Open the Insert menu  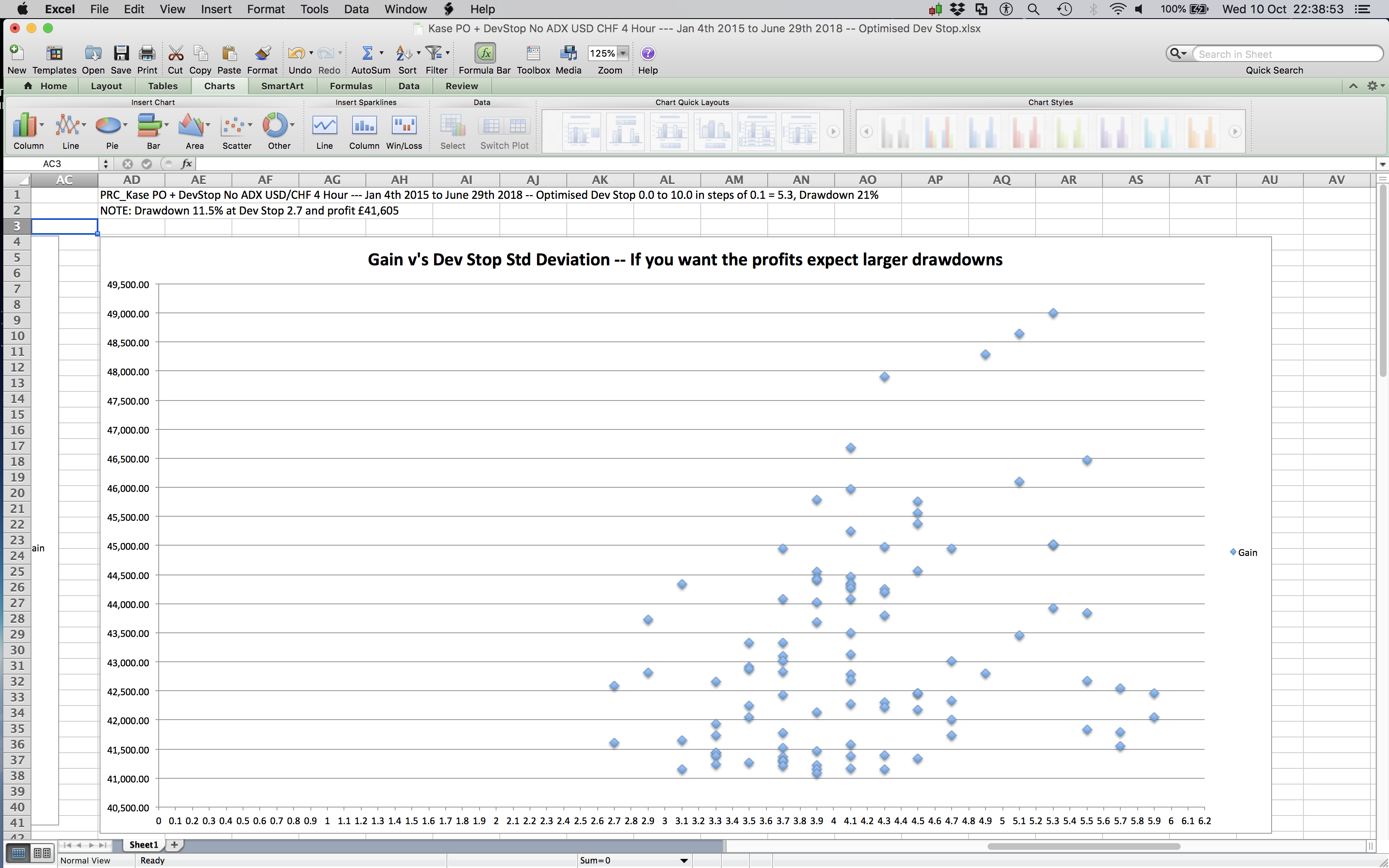(216, 9)
